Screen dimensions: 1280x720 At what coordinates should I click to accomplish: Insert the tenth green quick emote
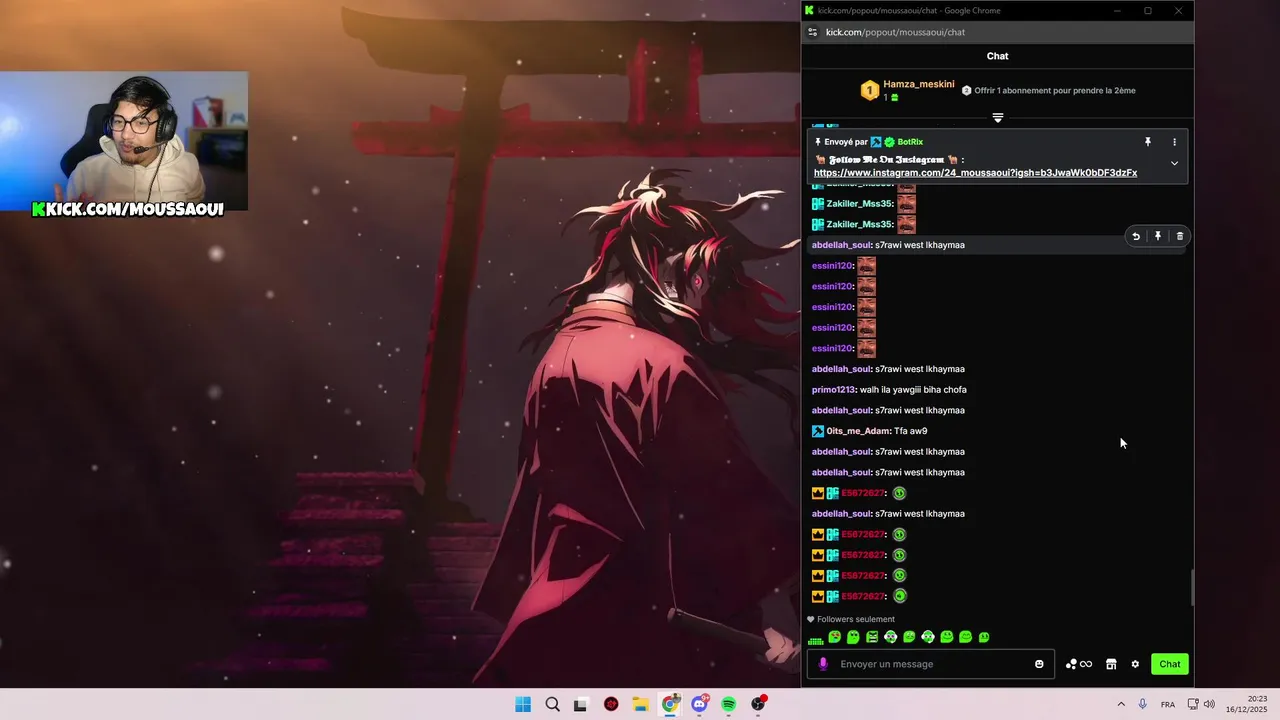(984, 637)
